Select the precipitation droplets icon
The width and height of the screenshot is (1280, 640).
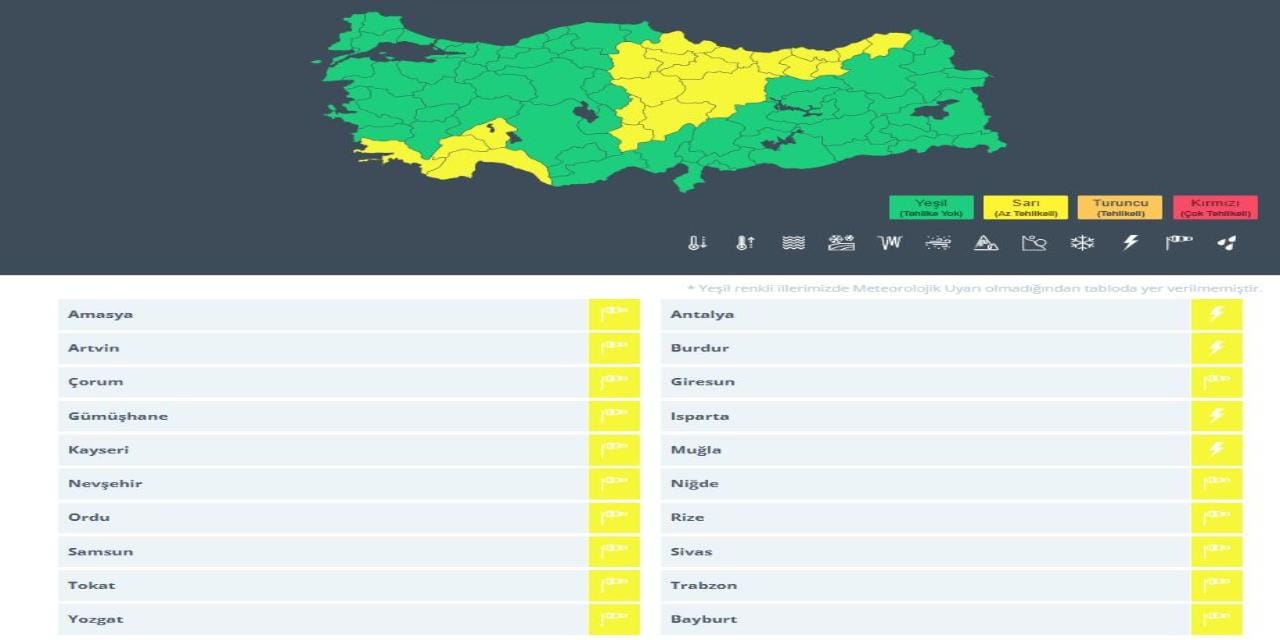tap(1227, 241)
